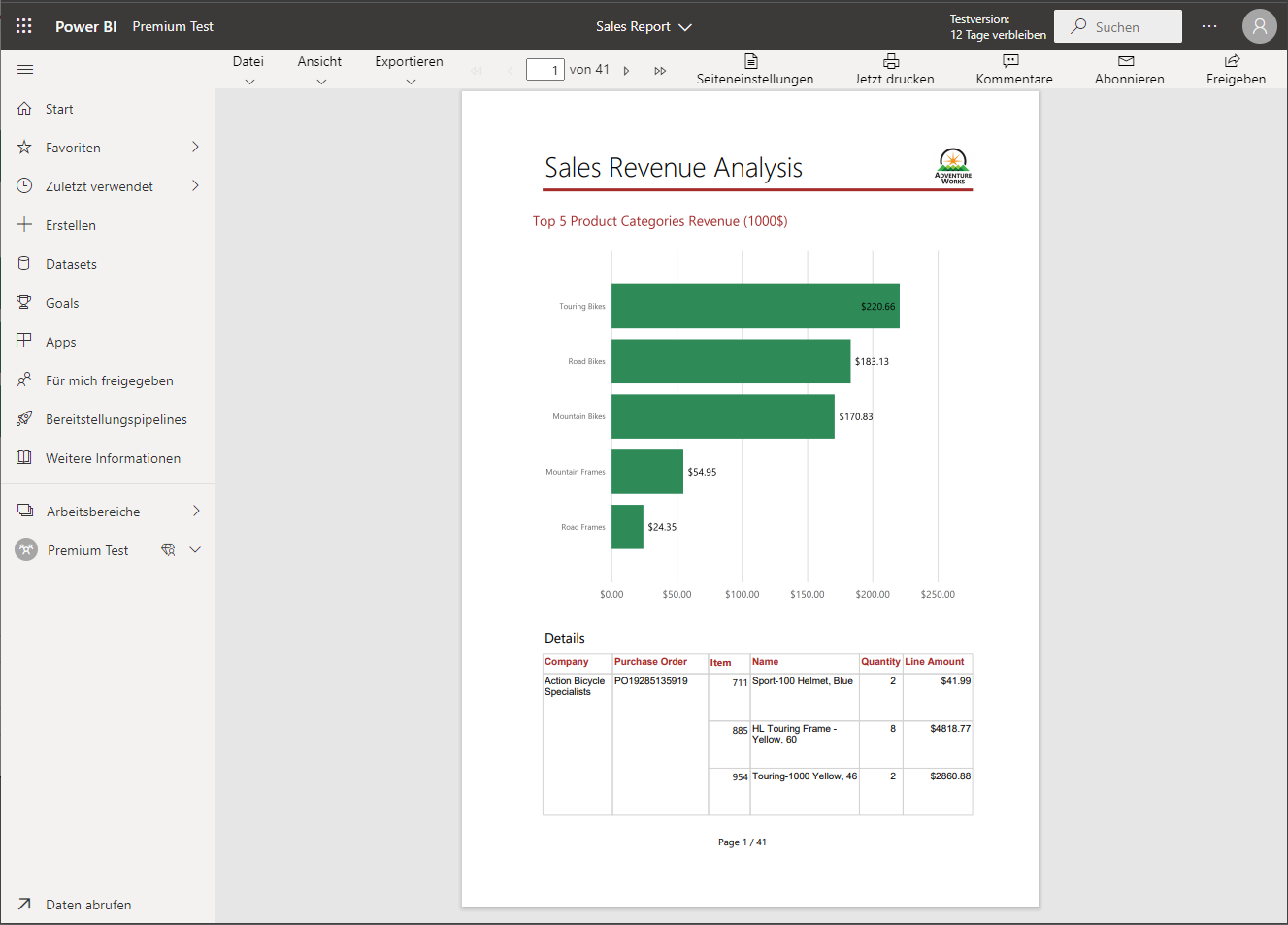
Task: Open Kommentare comments icon
Action: click(x=1010, y=61)
